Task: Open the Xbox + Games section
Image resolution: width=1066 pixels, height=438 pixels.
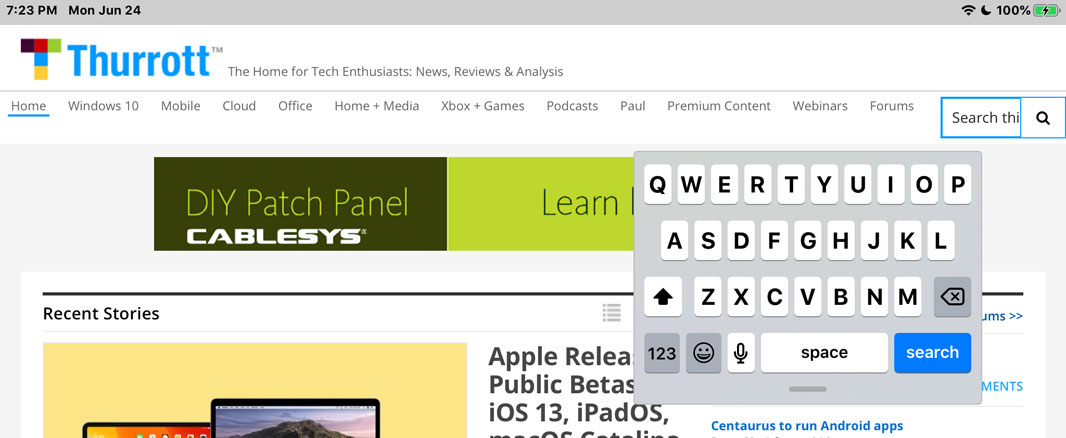Action: click(x=483, y=106)
